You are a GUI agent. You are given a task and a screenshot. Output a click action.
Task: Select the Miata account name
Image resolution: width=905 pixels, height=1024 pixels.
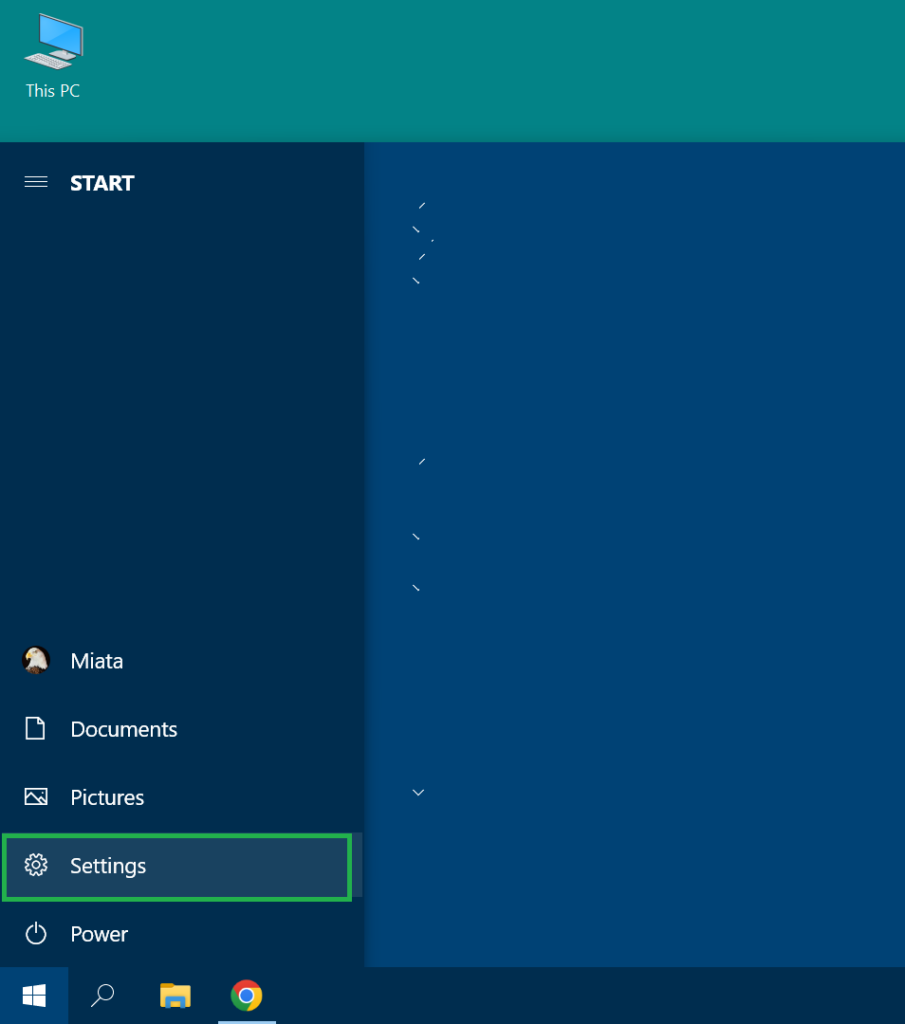pos(97,661)
